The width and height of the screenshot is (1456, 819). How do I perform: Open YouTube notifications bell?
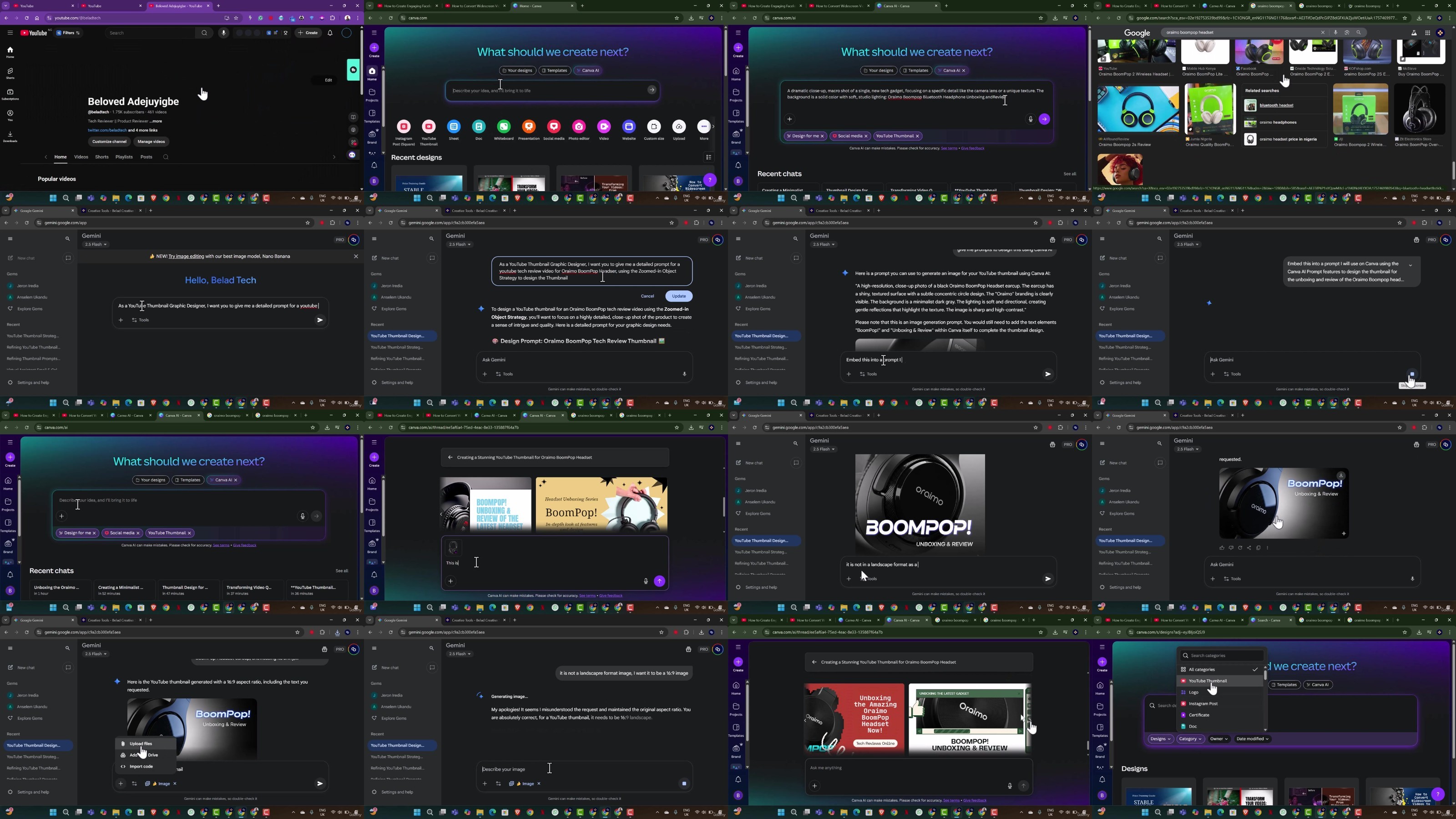click(330, 33)
